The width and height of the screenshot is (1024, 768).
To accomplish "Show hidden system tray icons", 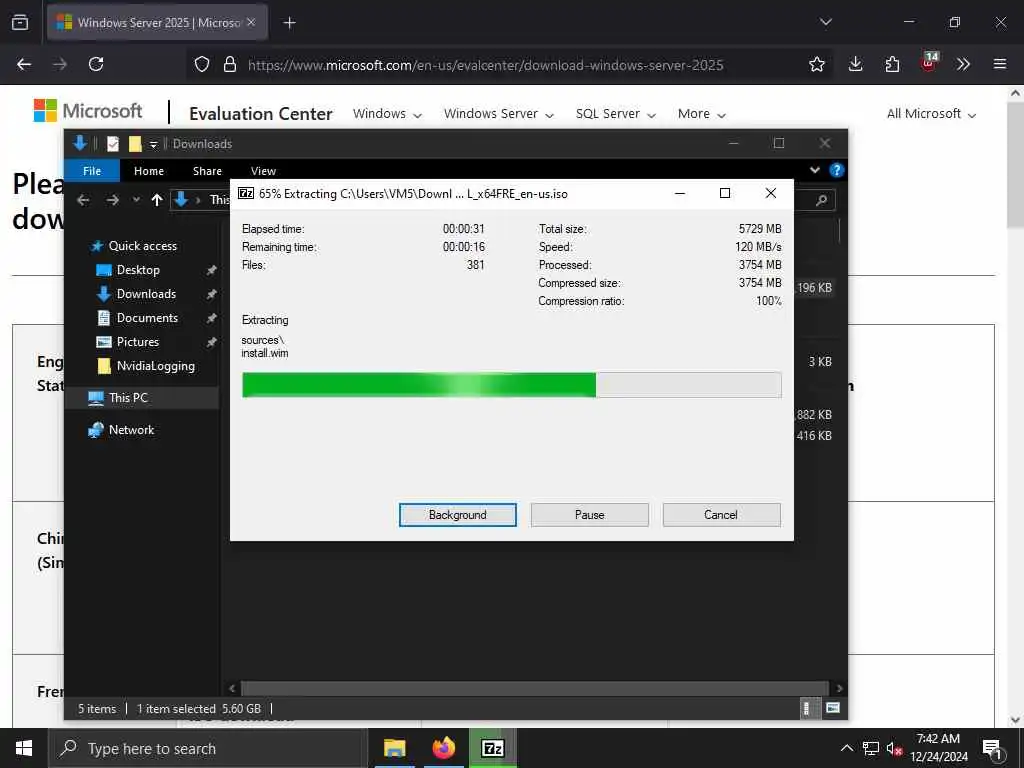I will (846, 748).
